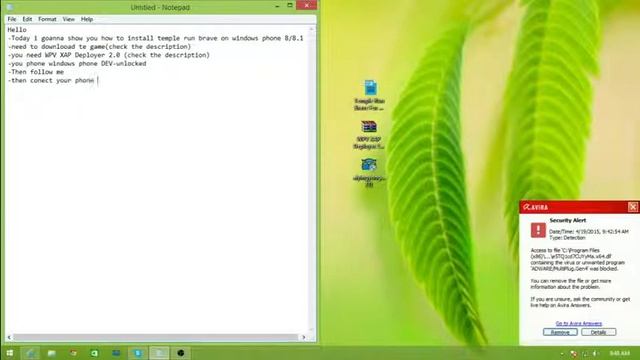Viewport: 640px width, 360px height.
Task: Click Details in the Avira alert
Action: [x=598, y=332]
